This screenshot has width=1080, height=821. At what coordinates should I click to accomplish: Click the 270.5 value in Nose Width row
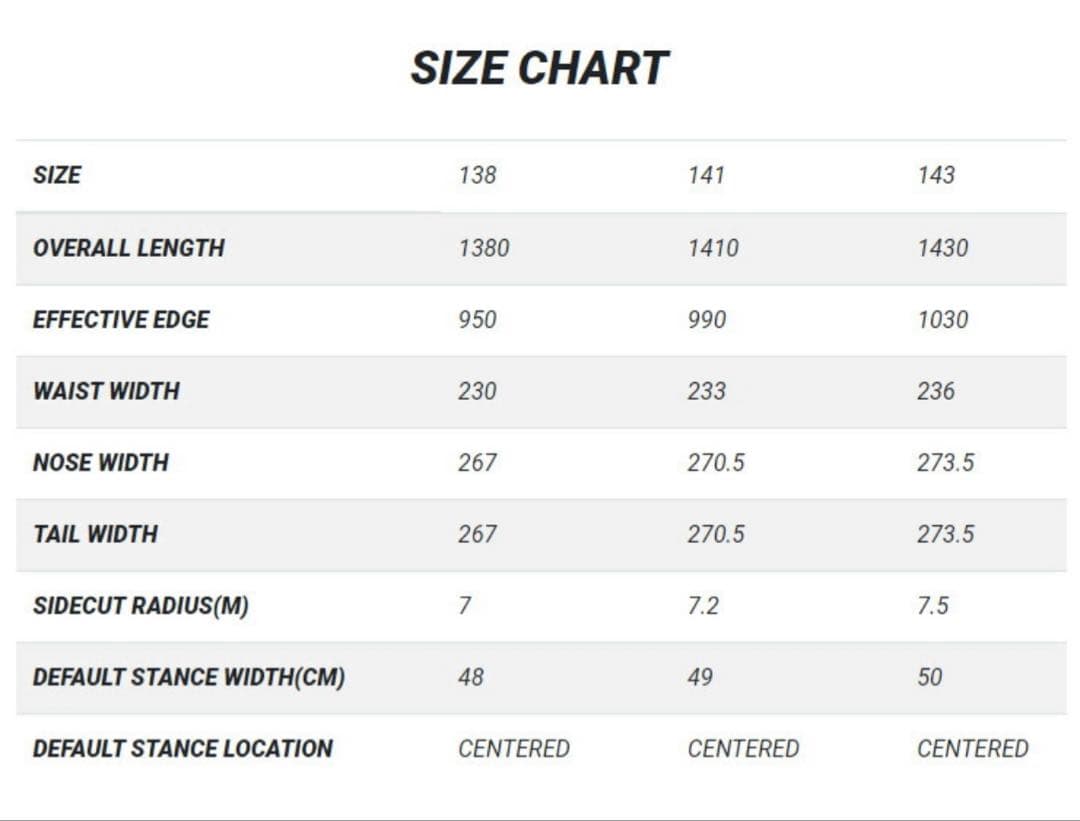click(x=716, y=463)
